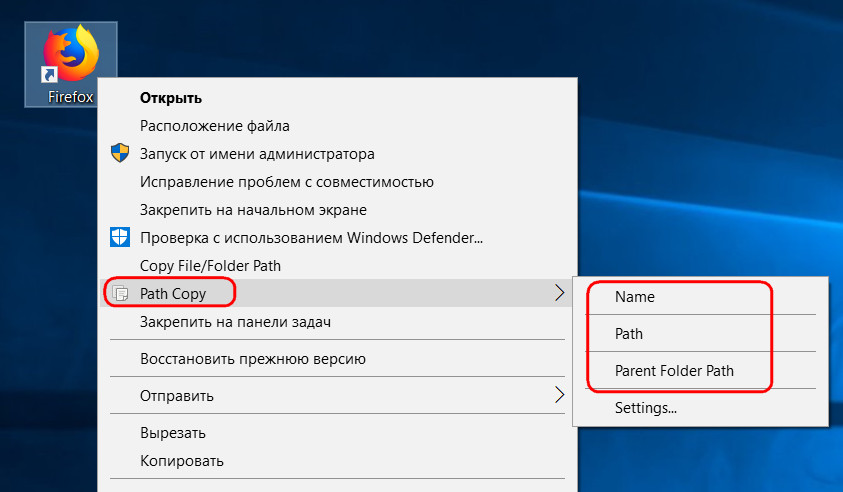
Task: Choose Parent Folder Path option
Action: (x=674, y=371)
